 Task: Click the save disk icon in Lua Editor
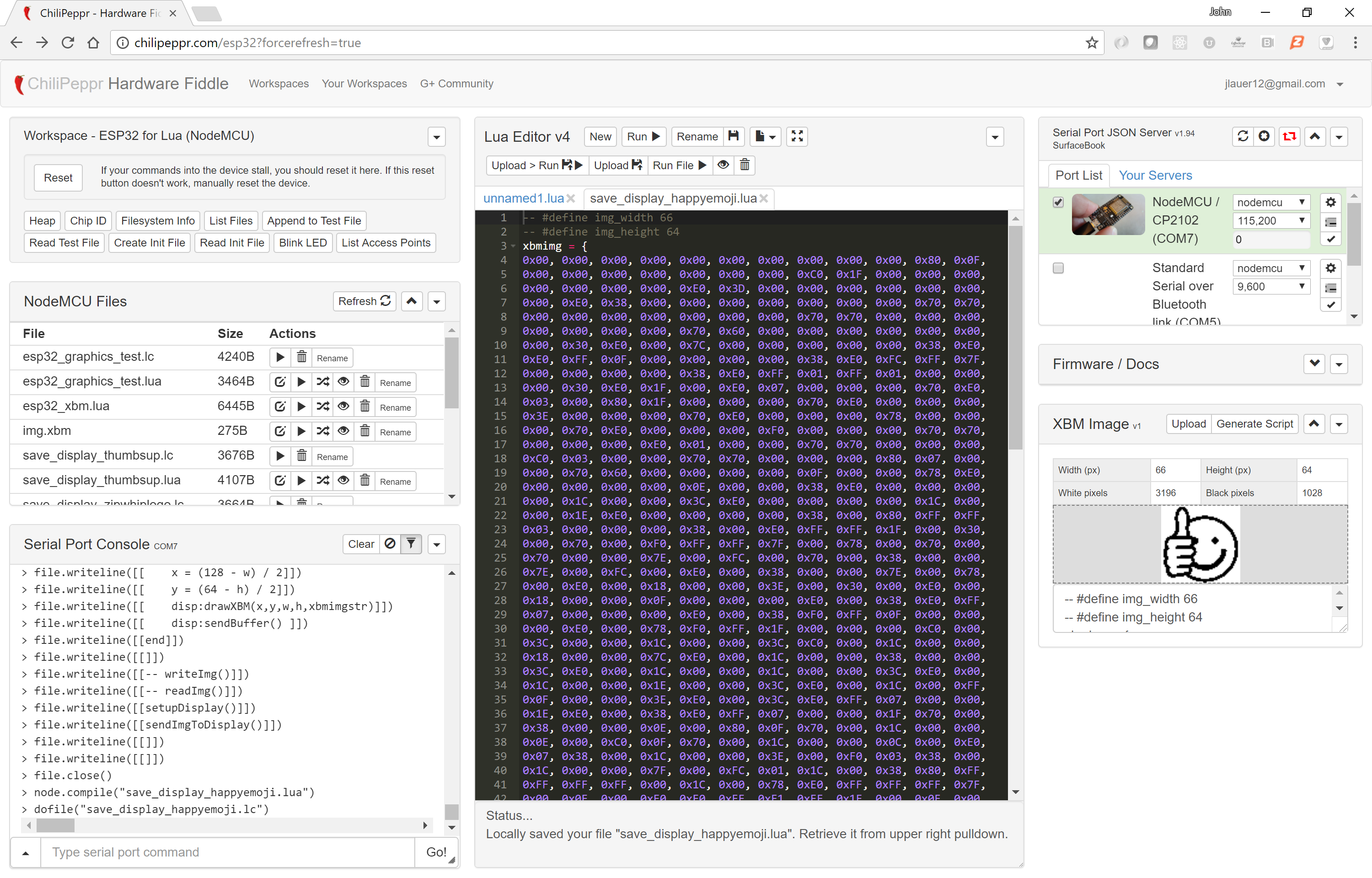click(x=734, y=136)
